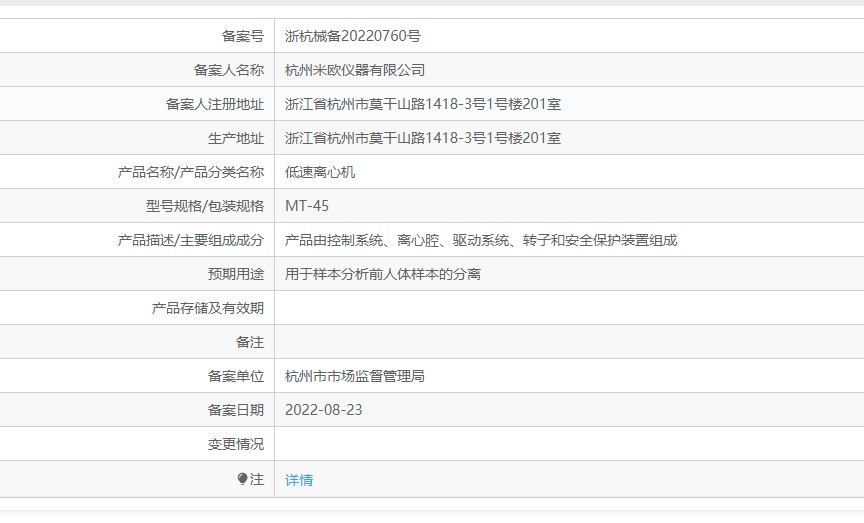Click the product description starting 产品由控制系统

(x=481, y=240)
